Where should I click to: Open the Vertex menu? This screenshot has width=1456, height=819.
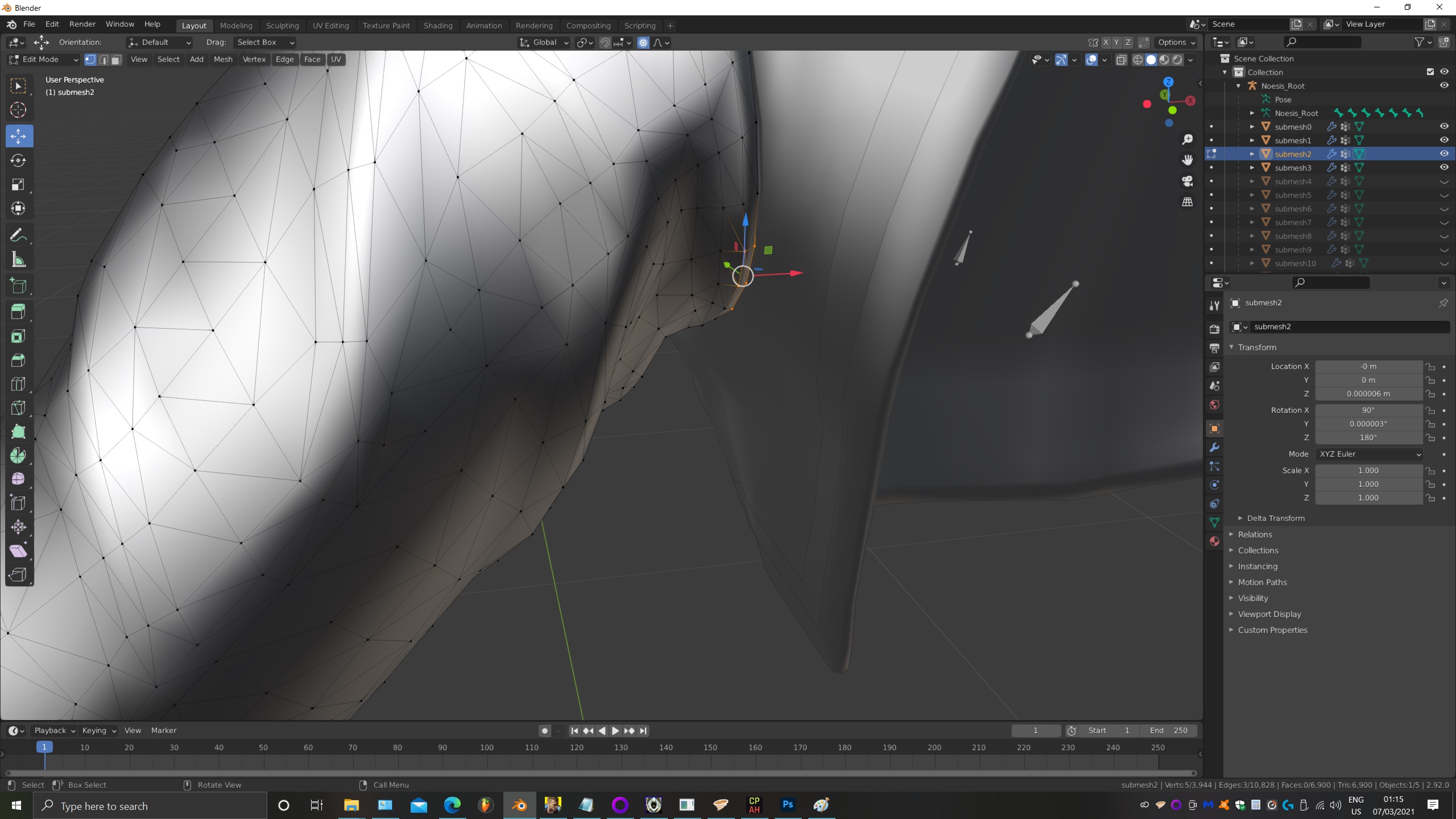[x=254, y=59]
